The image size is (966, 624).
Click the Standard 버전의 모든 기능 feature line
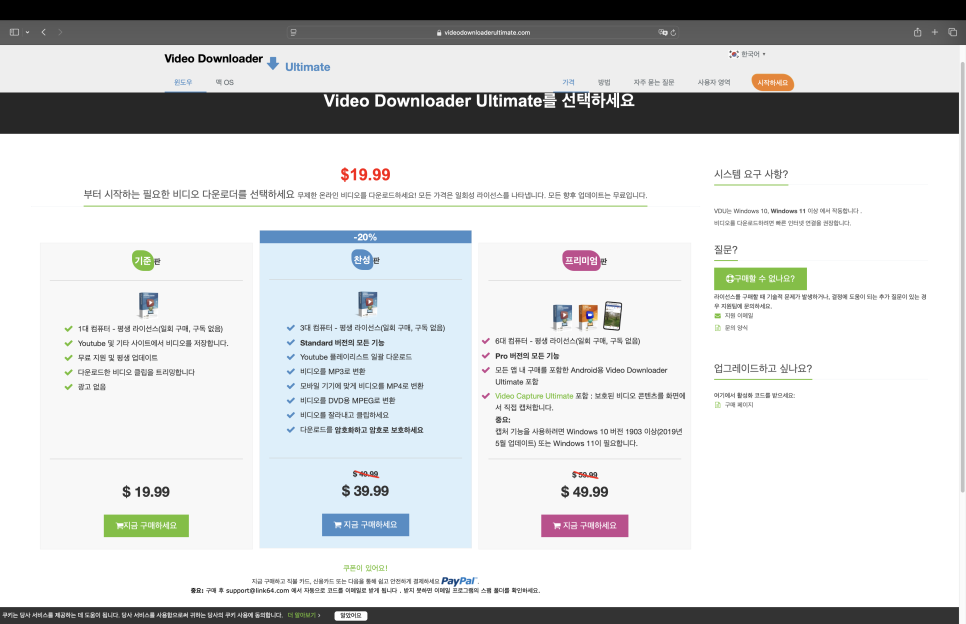(x=342, y=342)
